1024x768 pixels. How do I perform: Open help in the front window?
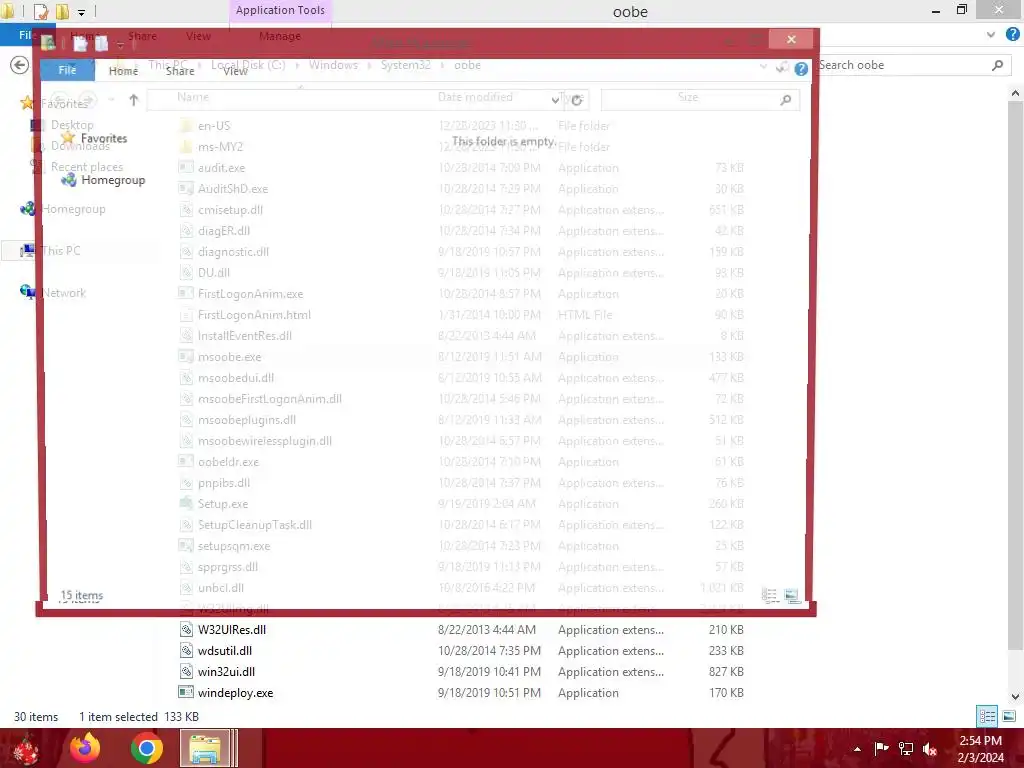(801, 69)
